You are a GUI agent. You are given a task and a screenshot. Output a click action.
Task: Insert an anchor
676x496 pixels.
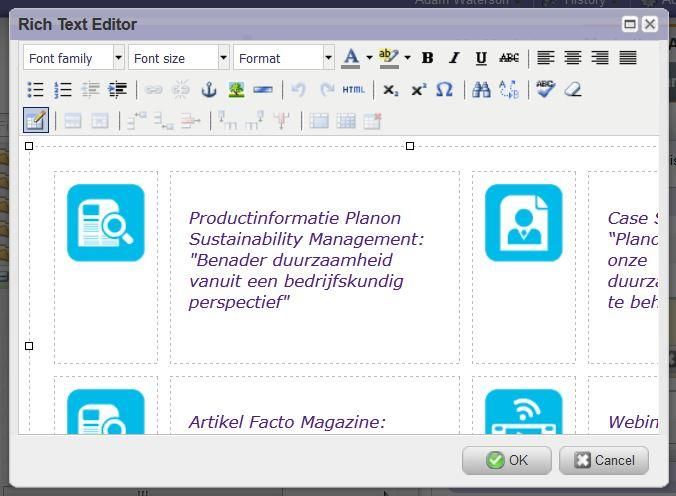[209, 90]
